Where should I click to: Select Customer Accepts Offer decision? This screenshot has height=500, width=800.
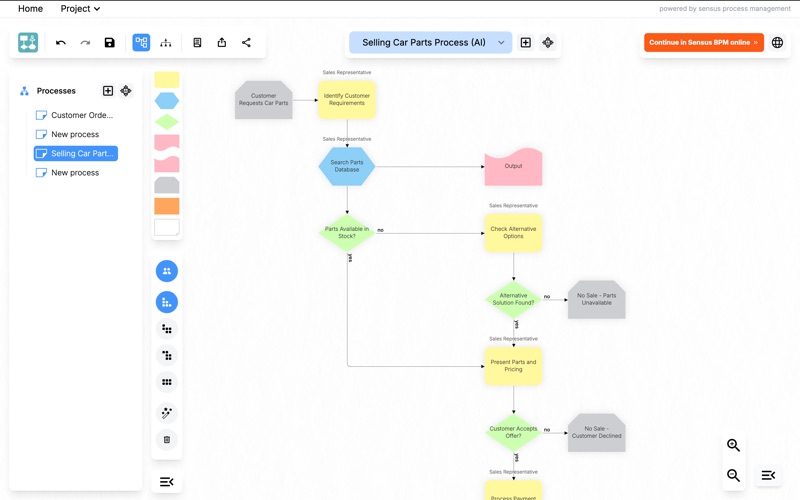[513, 433]
